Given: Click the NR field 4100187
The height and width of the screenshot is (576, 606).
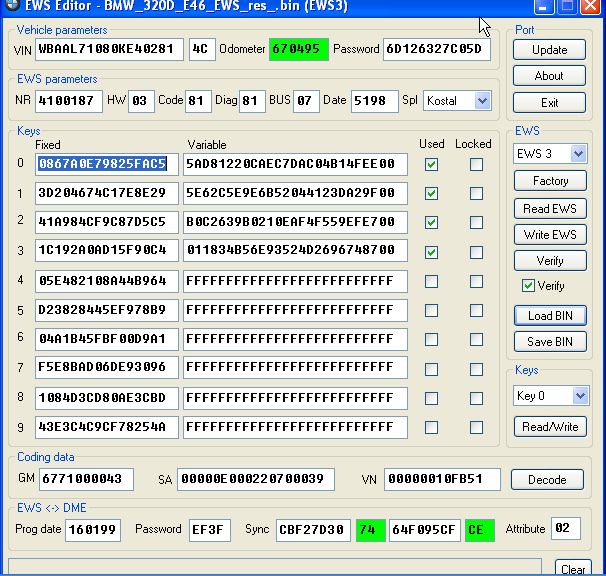Looking at the screenshot, I should (69, 101).
